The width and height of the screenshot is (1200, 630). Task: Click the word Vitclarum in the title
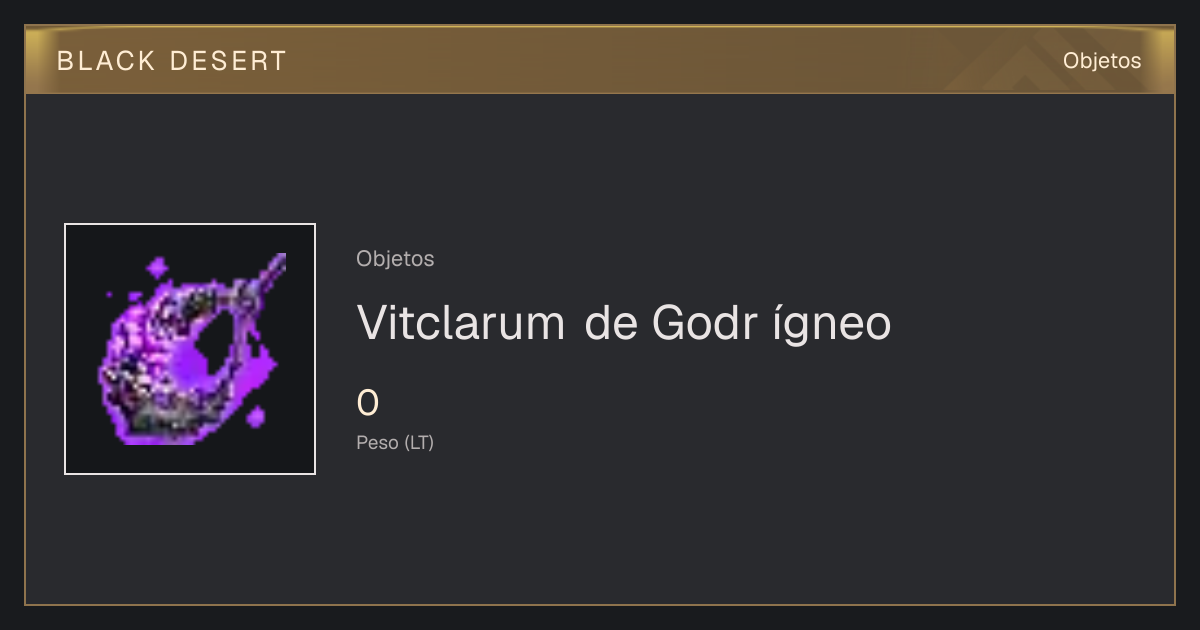coord(461,323)
